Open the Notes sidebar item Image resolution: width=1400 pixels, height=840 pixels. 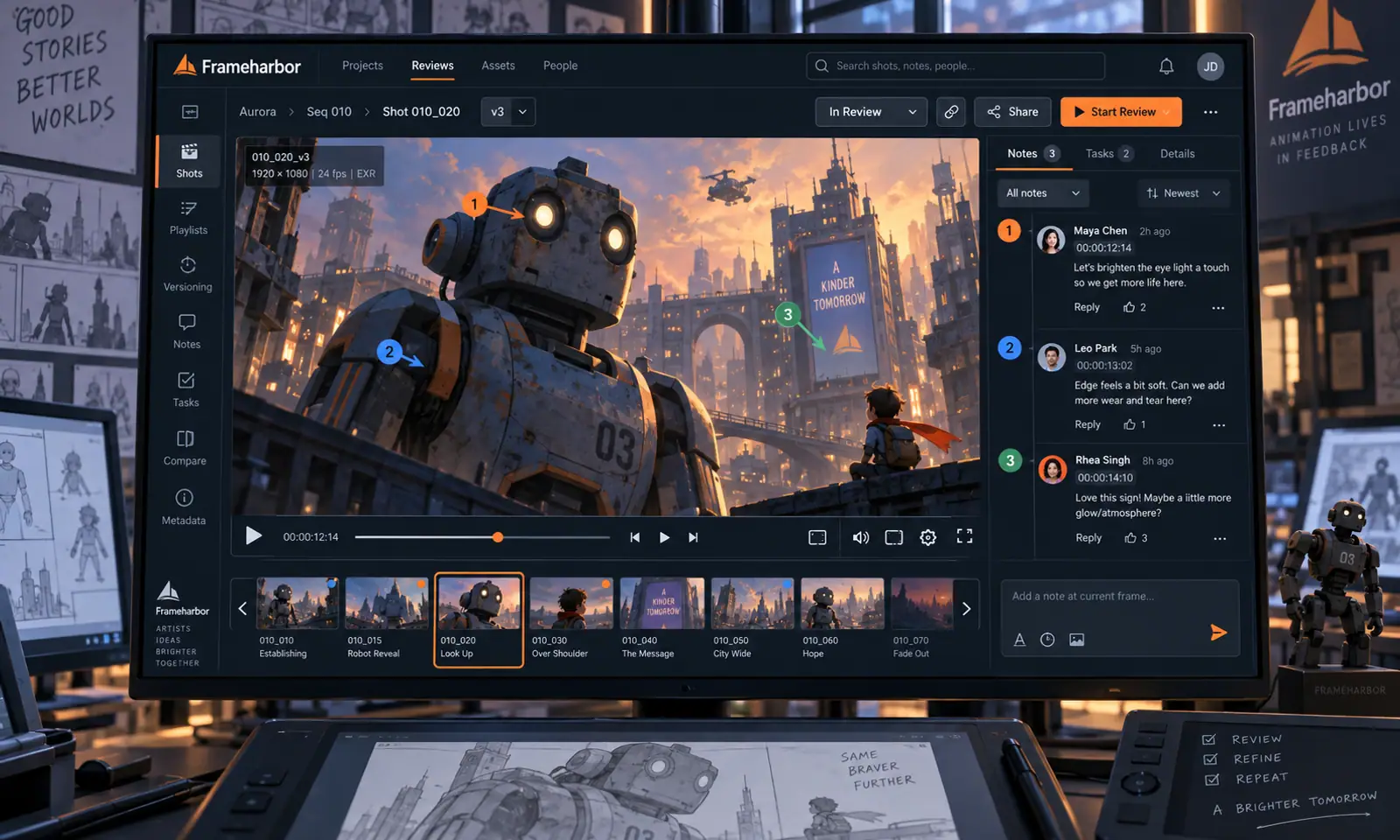[187, 332]
